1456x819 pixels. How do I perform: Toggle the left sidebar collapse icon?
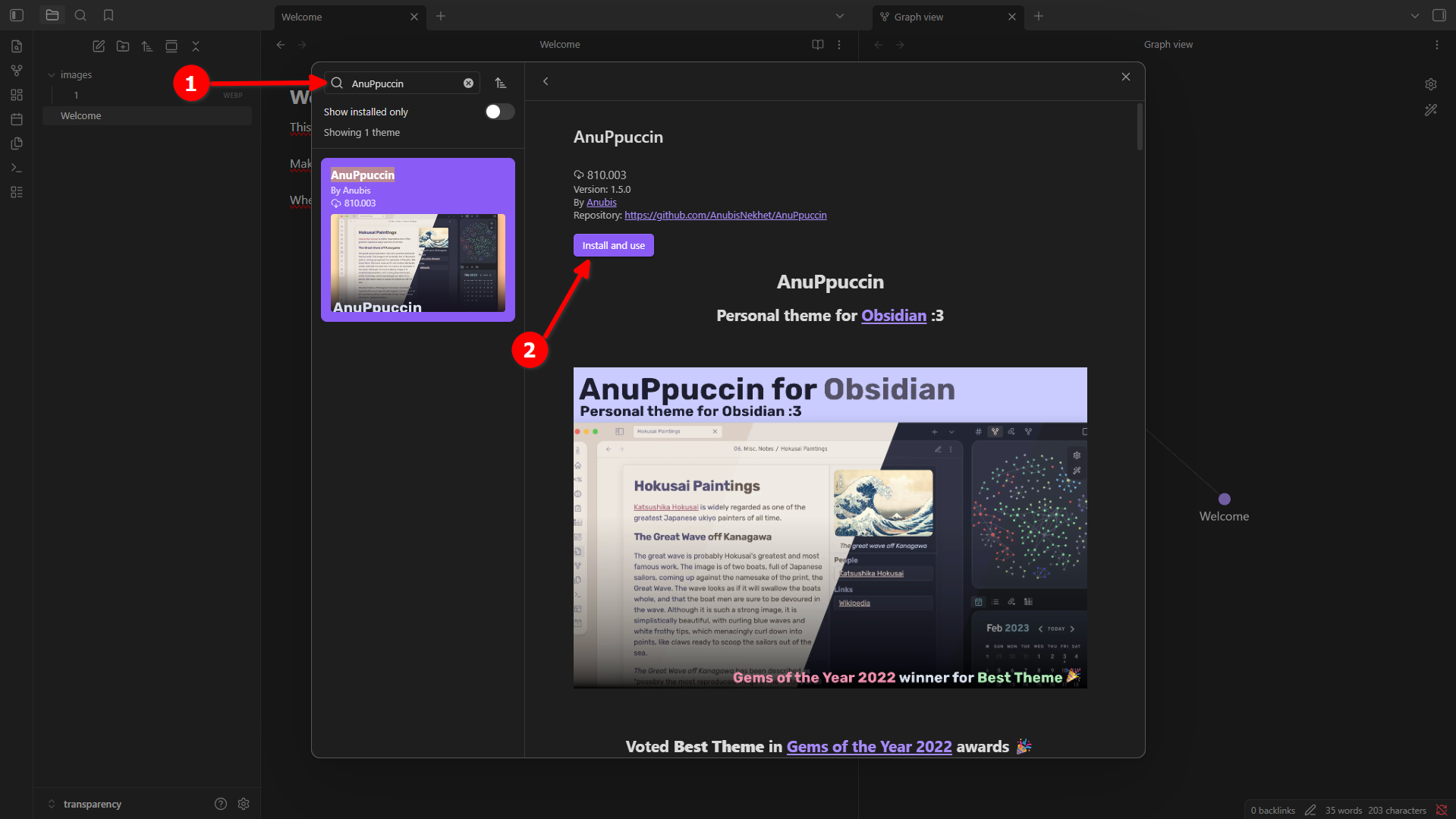17,15
